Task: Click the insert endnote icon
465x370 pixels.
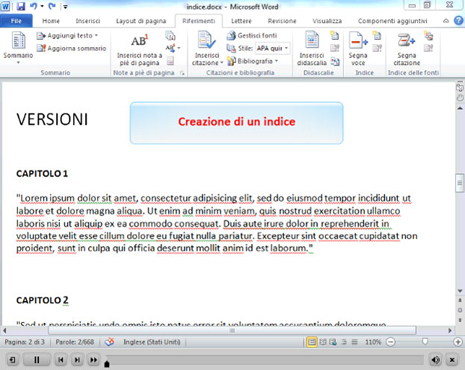Action: [170, 36]
